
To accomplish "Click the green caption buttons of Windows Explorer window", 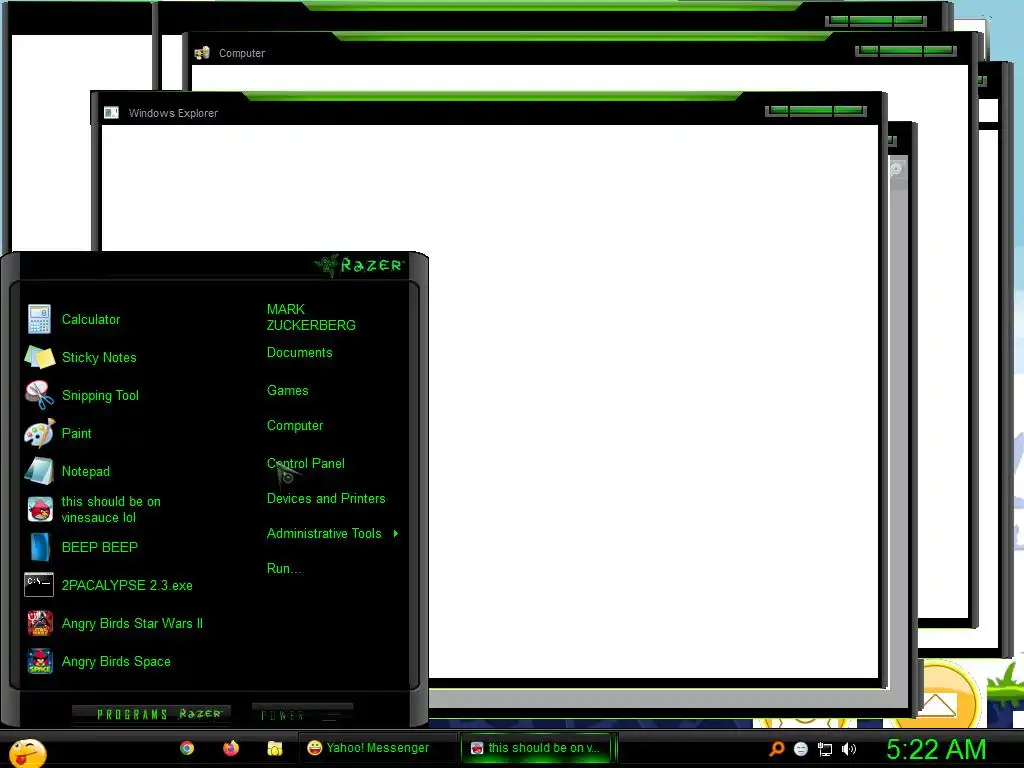I will [816, 111].
